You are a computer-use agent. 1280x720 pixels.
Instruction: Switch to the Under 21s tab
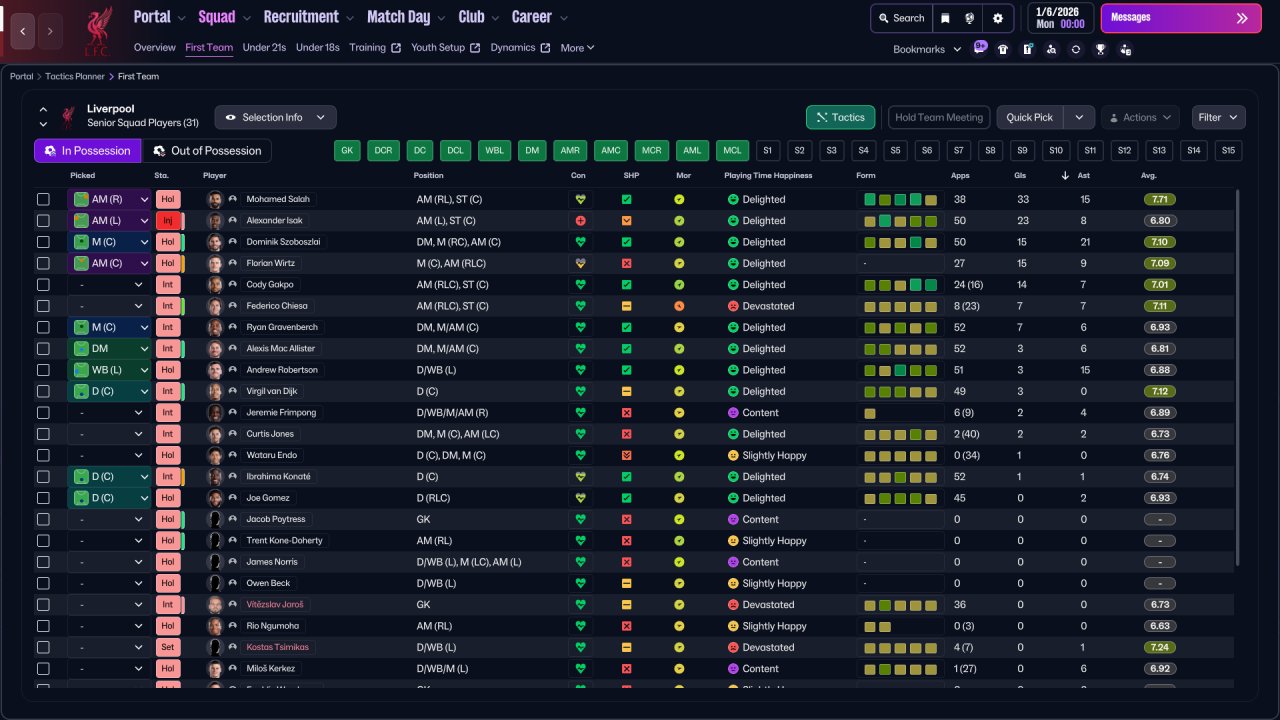[264, 48]
